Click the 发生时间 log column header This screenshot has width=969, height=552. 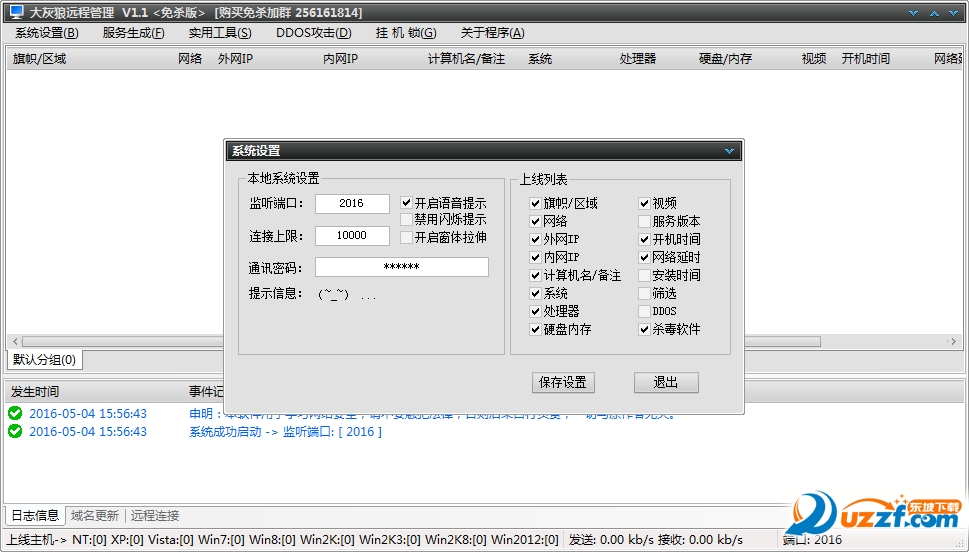pyautogui.click(x=35, y=391)
